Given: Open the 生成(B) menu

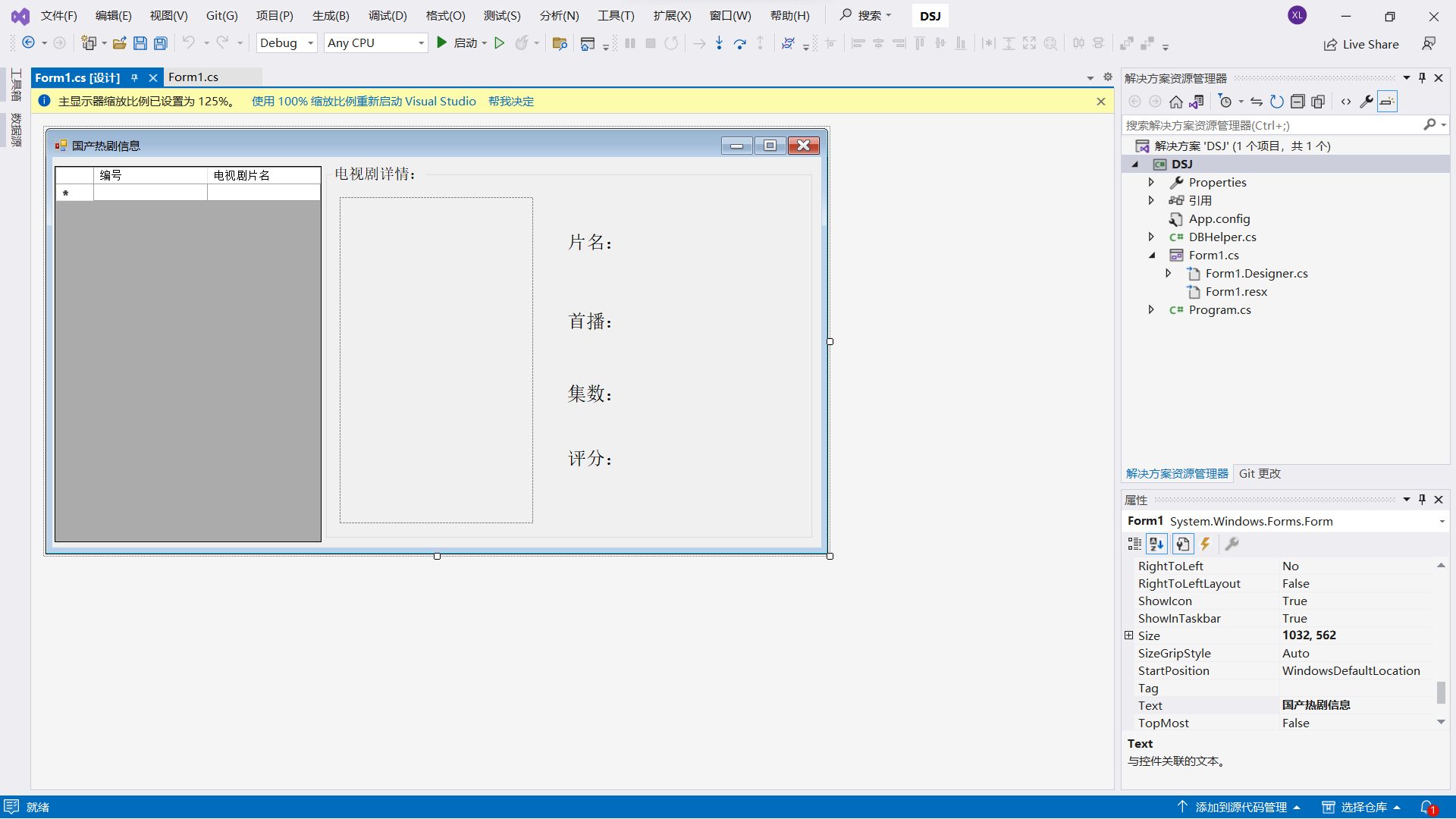Looking at the screenshot, I should point(331,16).
